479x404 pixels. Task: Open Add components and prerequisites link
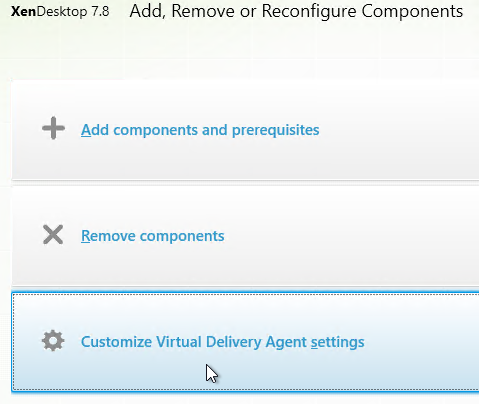click(200, 130)
